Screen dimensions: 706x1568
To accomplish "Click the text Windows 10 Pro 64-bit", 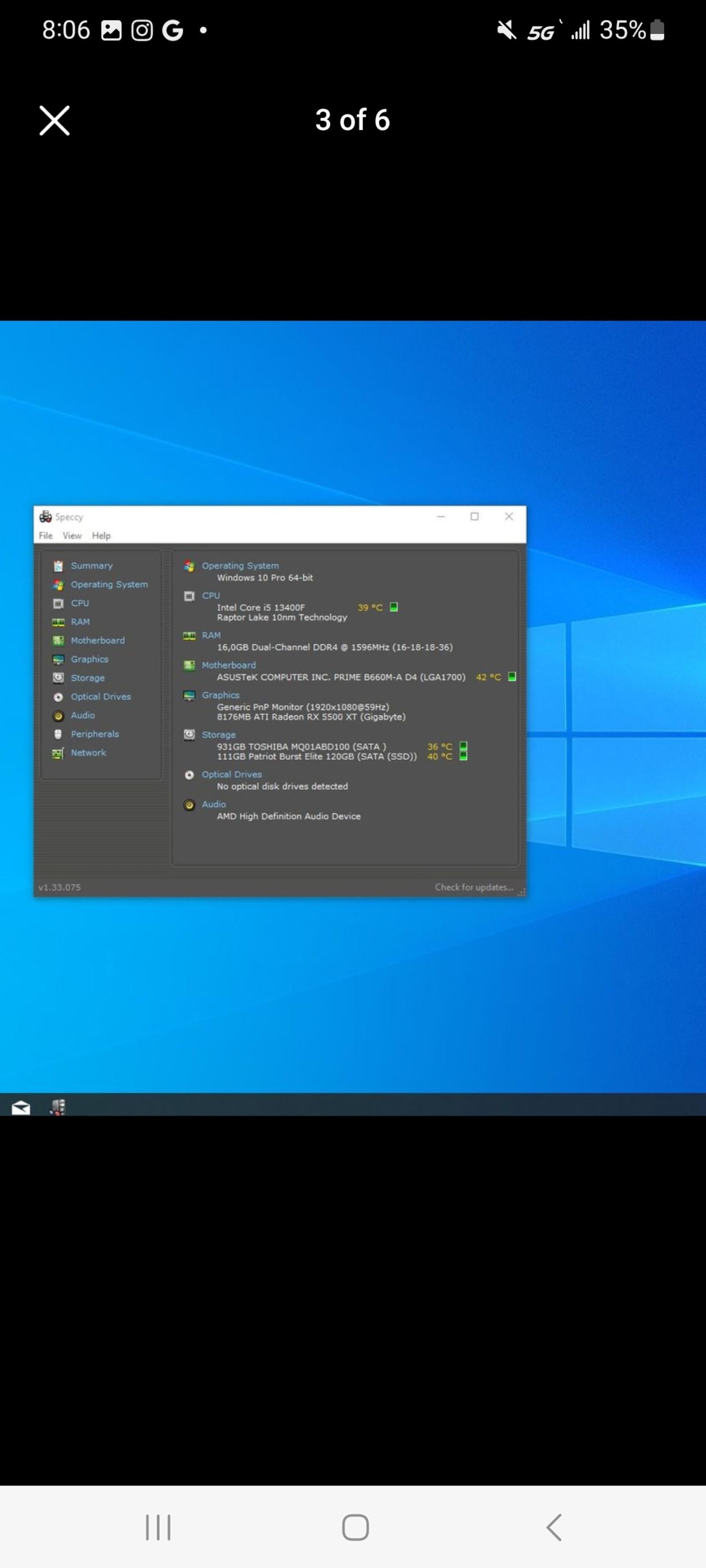I will (x=265, y=578).
